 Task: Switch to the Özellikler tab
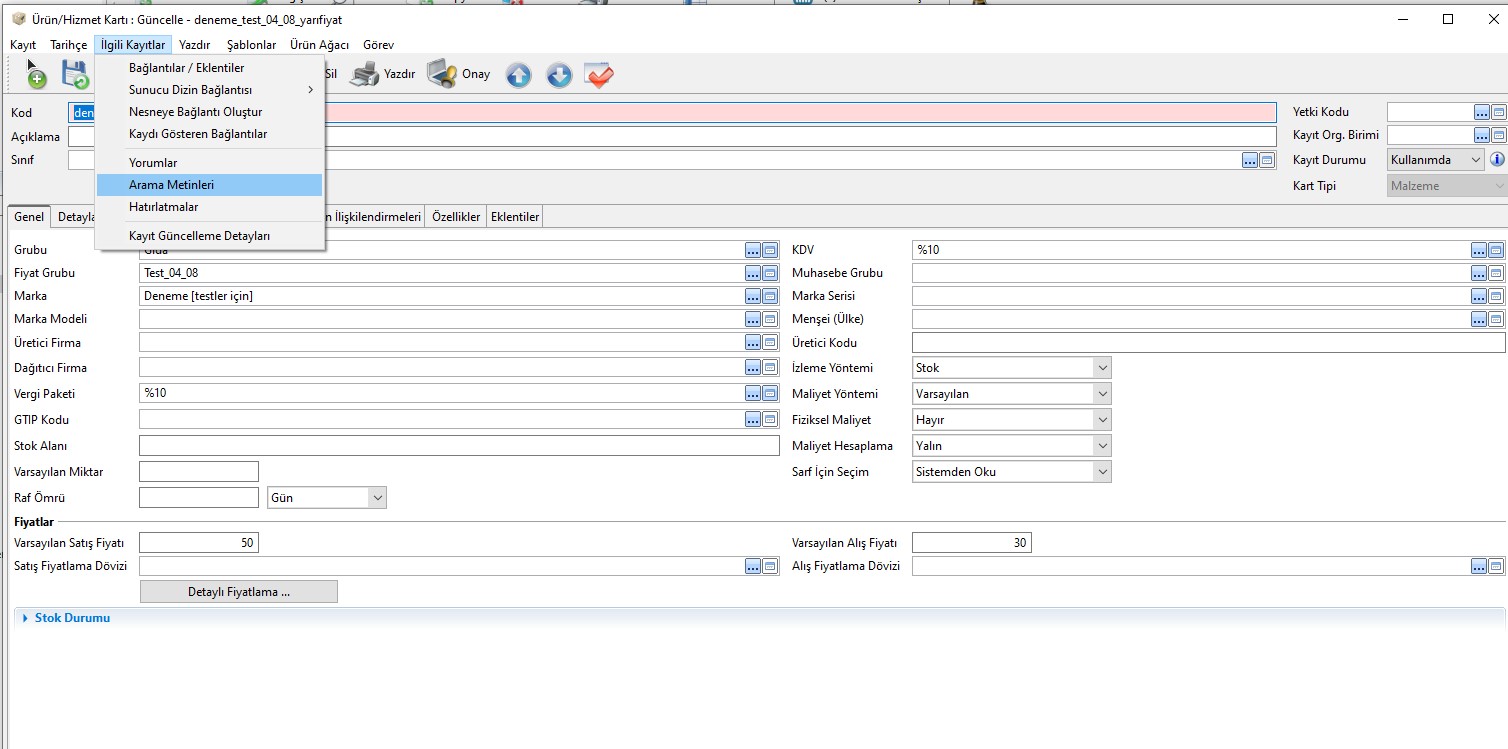[456, 217]
